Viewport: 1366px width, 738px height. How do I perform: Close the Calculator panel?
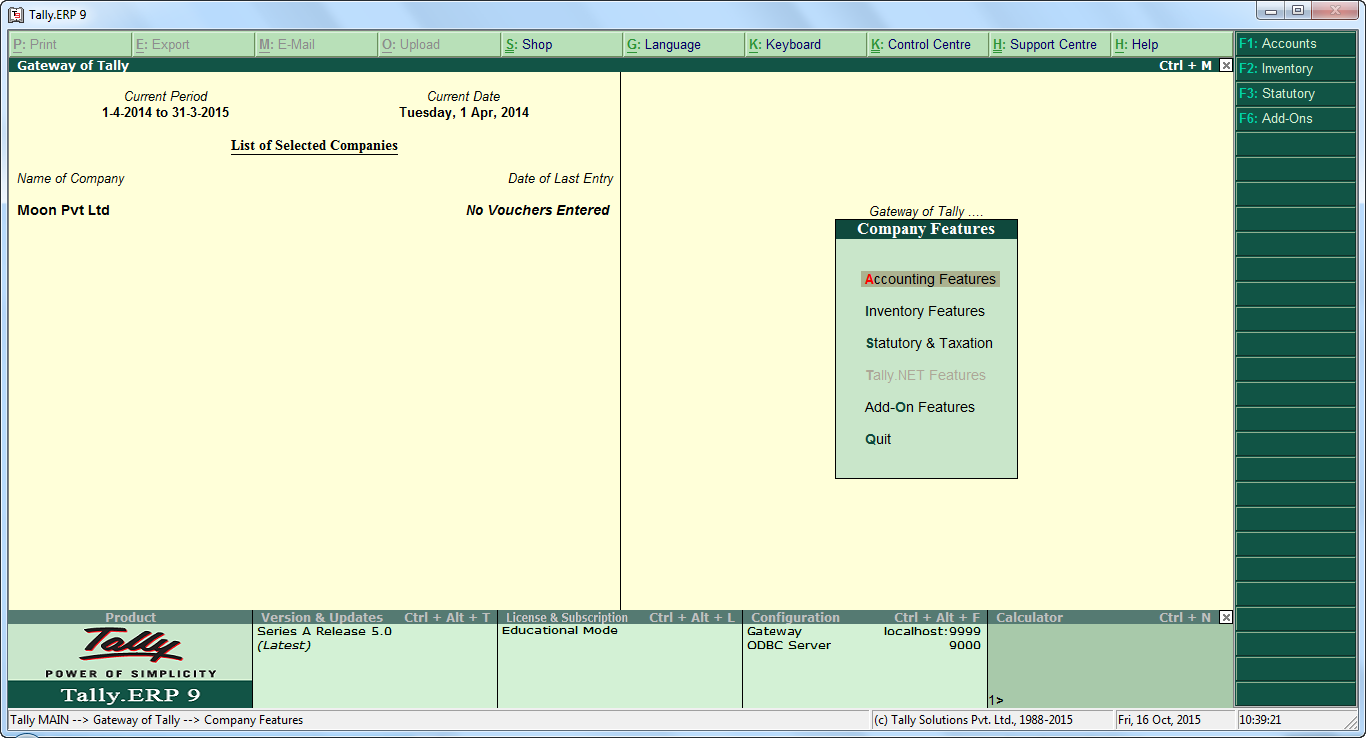1225,617
